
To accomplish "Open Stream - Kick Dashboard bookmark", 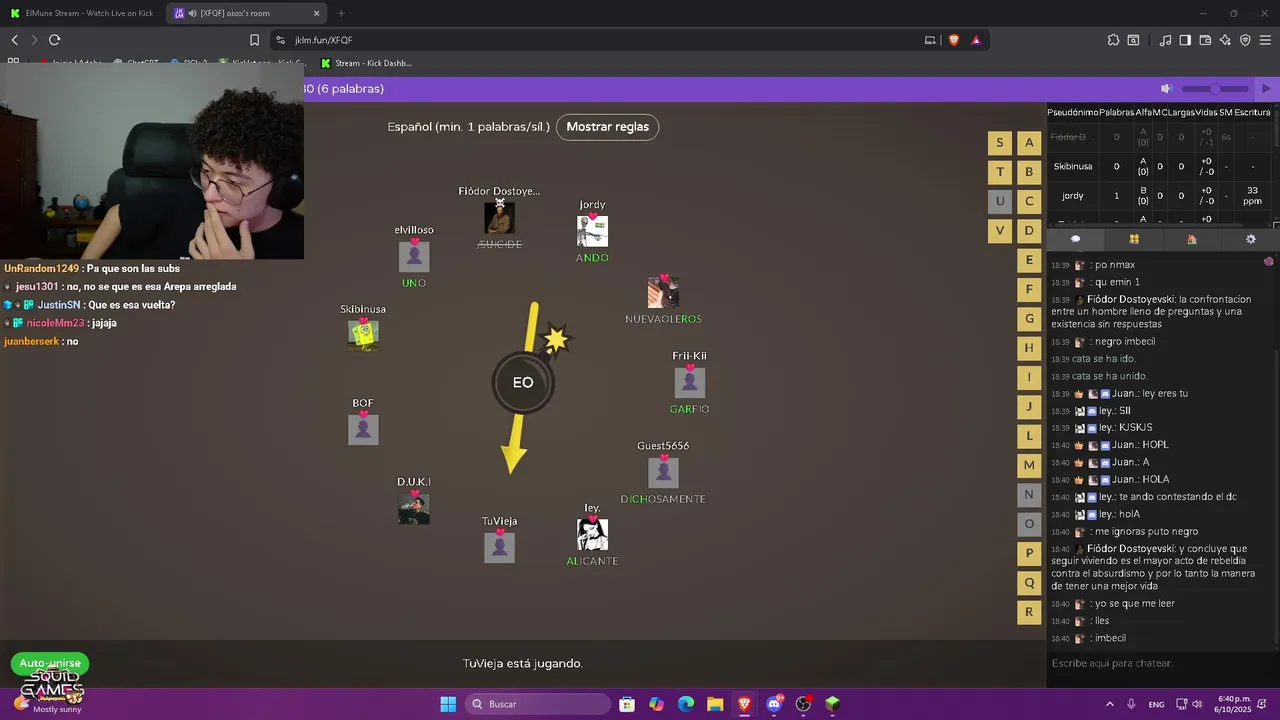I will 366,63.
